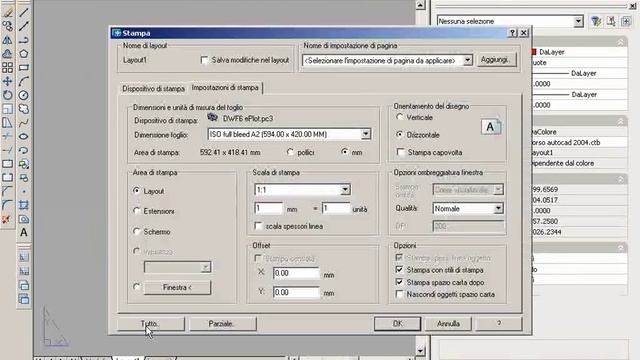Select pollici units radio button
This screenshot has height=360, width=640.
coord(290,152)
